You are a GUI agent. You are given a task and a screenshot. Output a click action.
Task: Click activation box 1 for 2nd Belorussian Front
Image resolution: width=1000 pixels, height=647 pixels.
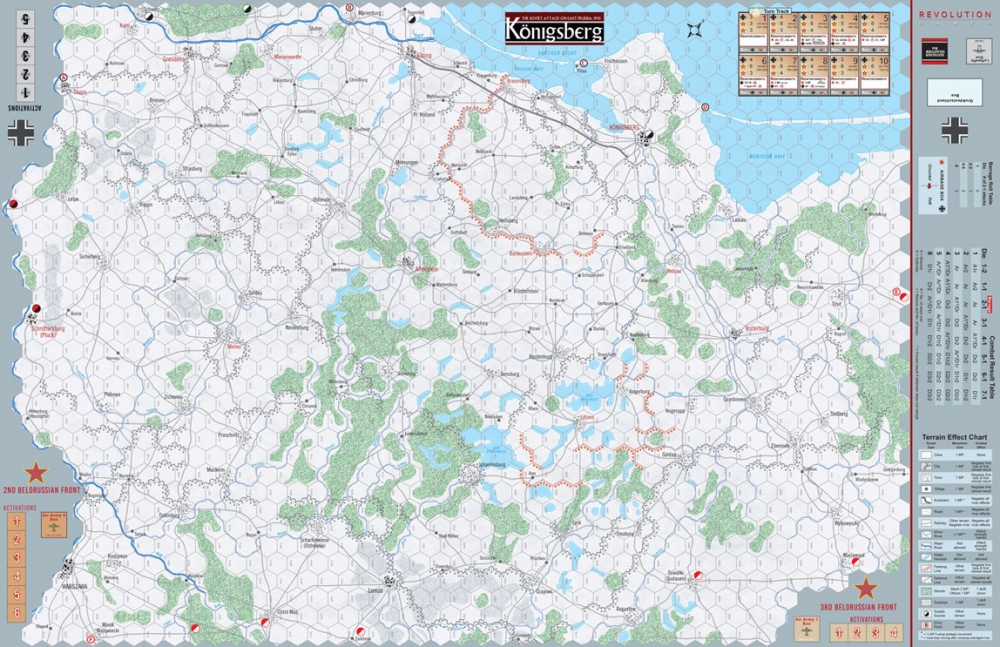coord(17,521)
